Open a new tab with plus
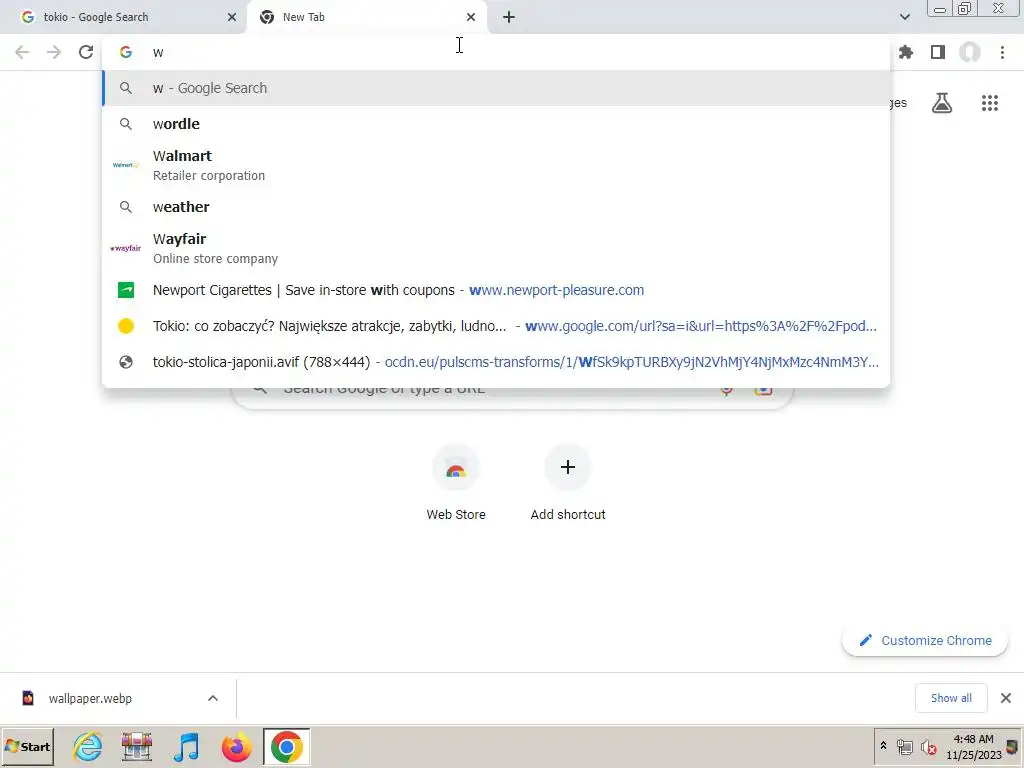This screenshot has width=1024, height=768. tap(509, 17)
